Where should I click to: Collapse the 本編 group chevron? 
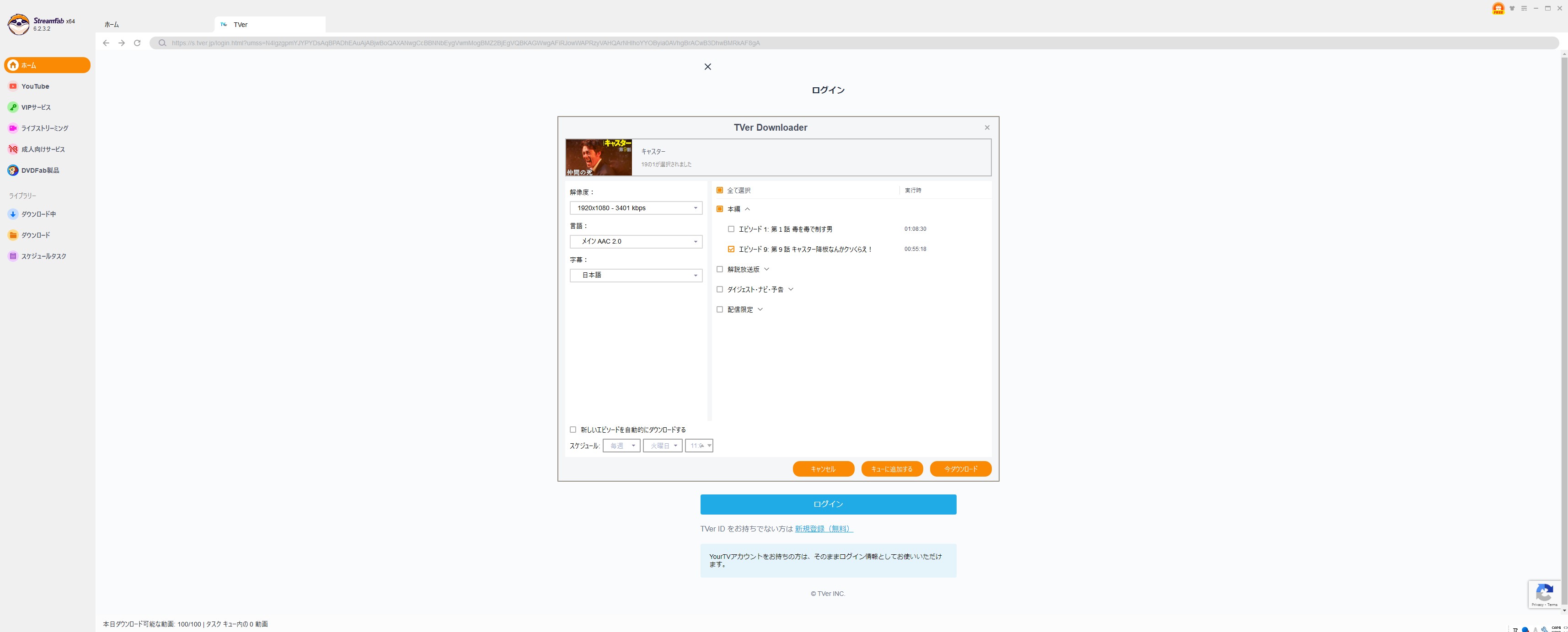[x=747, y=209]
